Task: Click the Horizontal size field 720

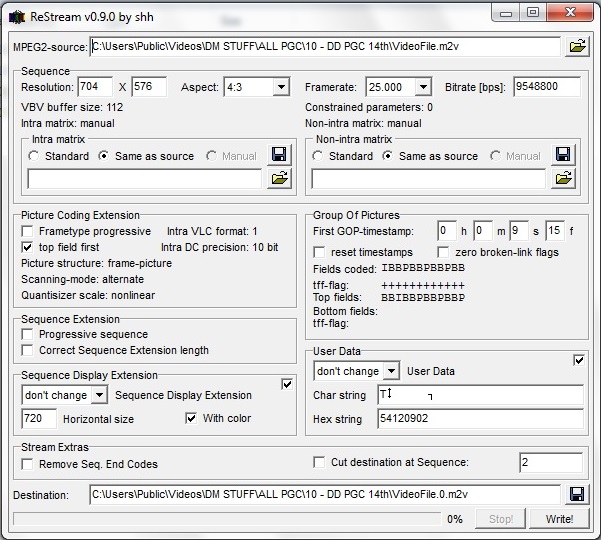Action: click(39, 419)
